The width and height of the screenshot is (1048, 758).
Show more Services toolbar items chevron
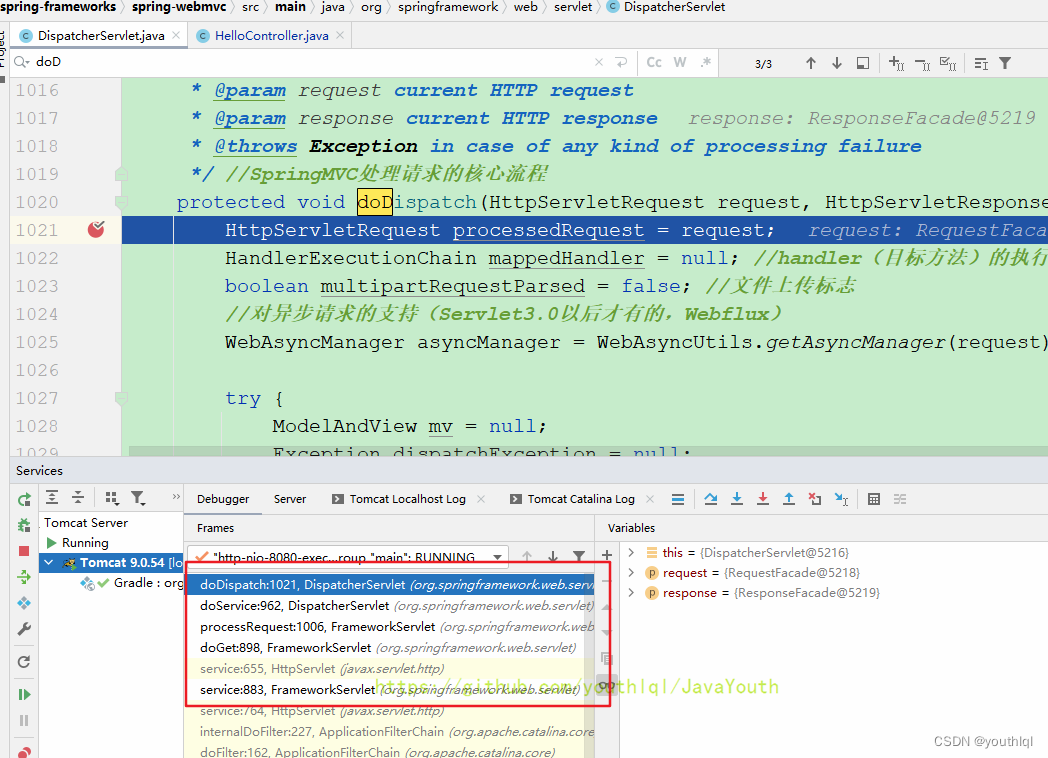(x=176, y=497)
